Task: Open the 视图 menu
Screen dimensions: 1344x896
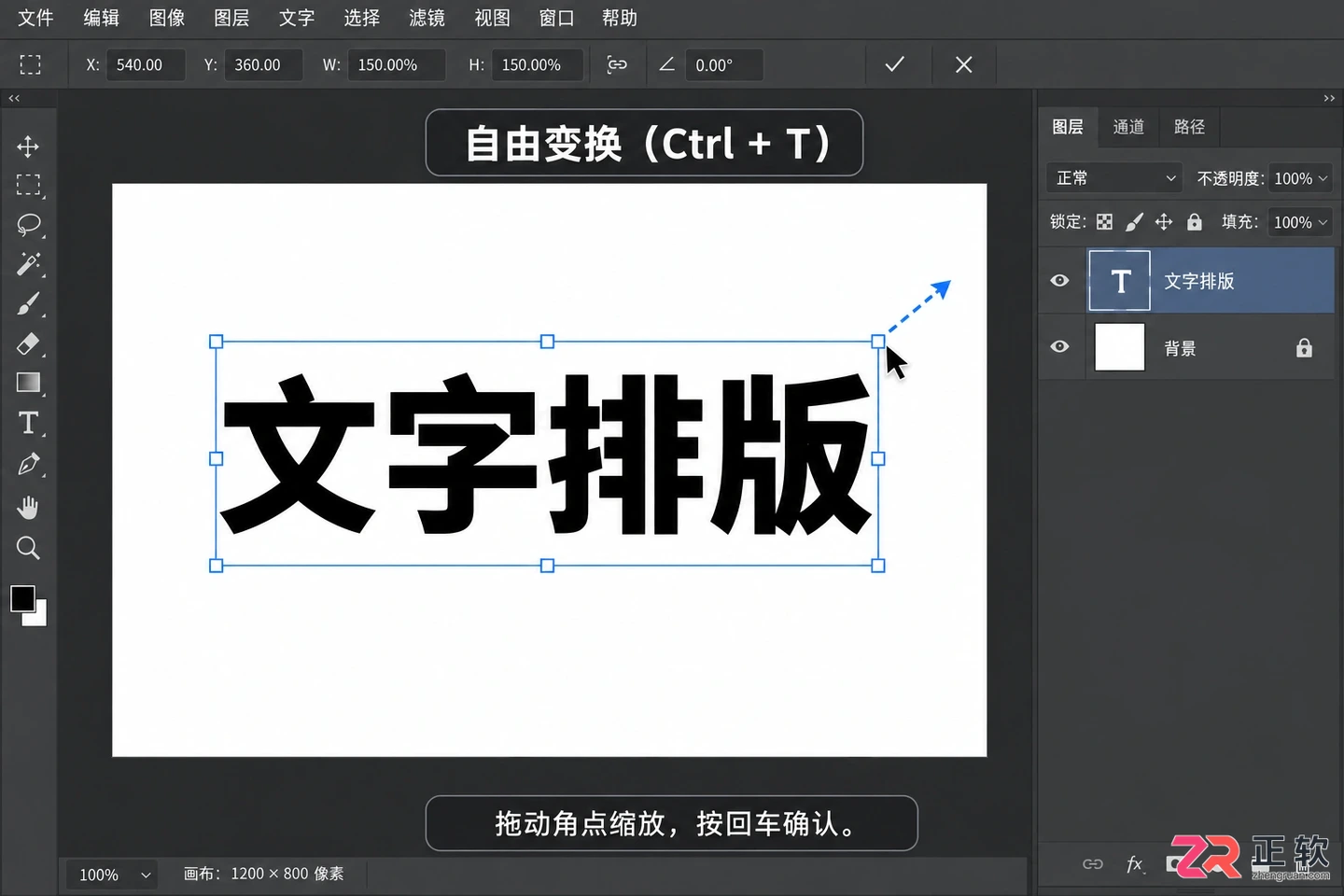Action: click(x=492, y=18)
